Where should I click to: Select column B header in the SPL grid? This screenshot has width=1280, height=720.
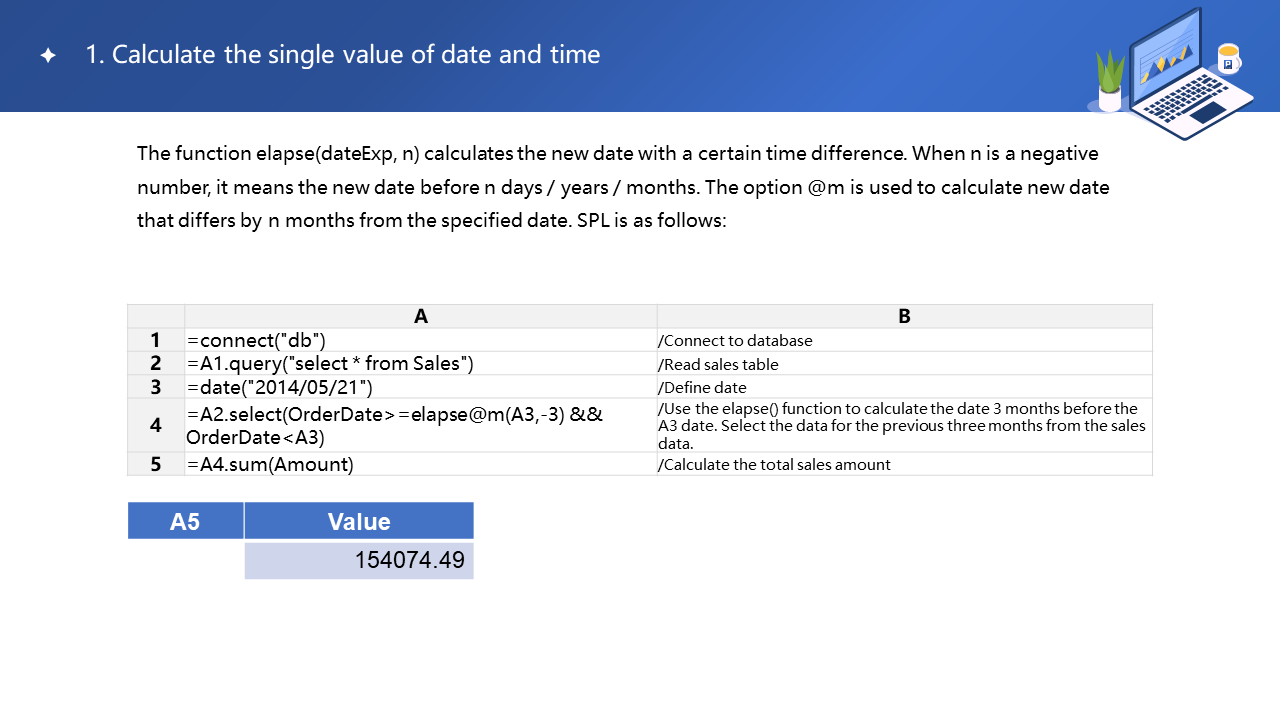[x=904, y=316]
